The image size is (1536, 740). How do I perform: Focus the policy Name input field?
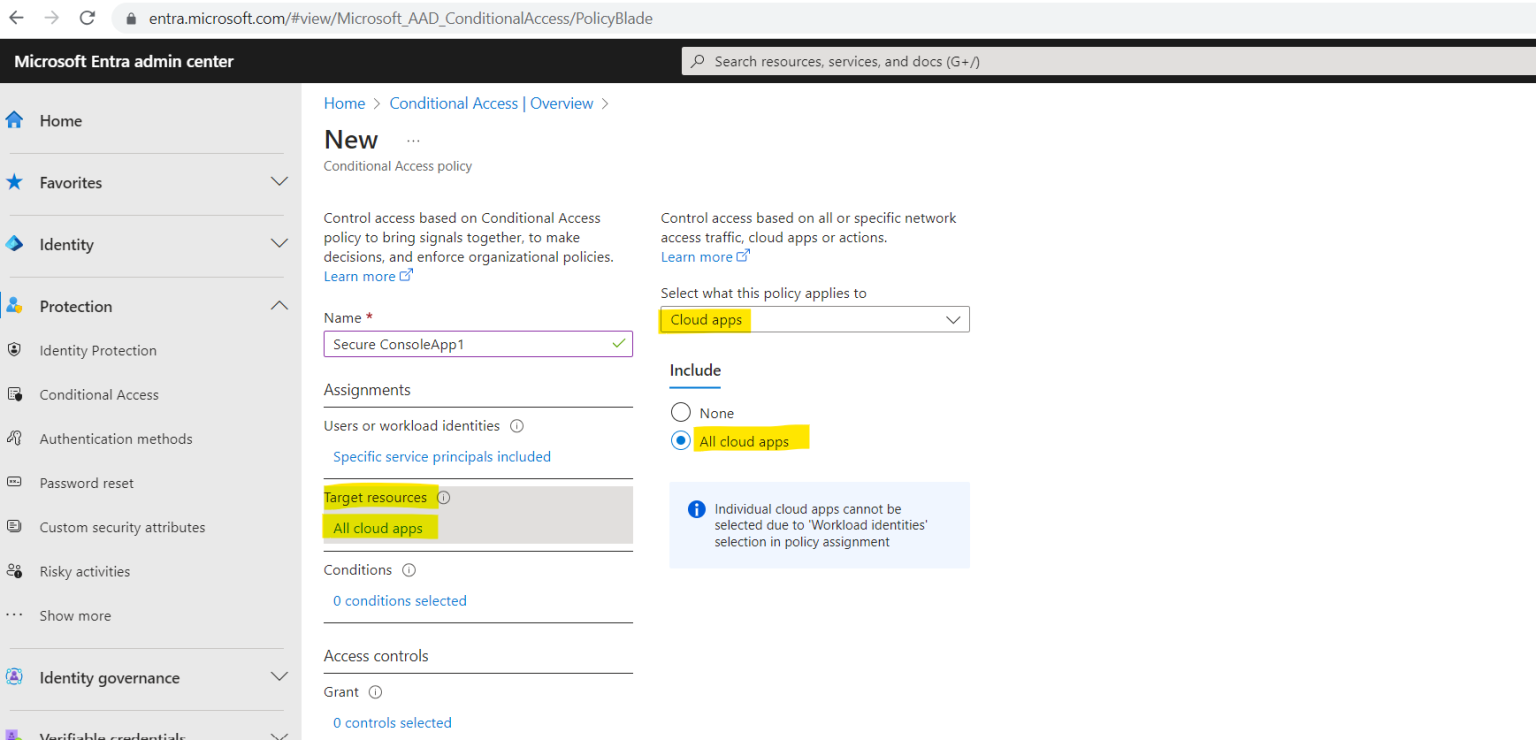pyautogui.click(x=478, y=343)
